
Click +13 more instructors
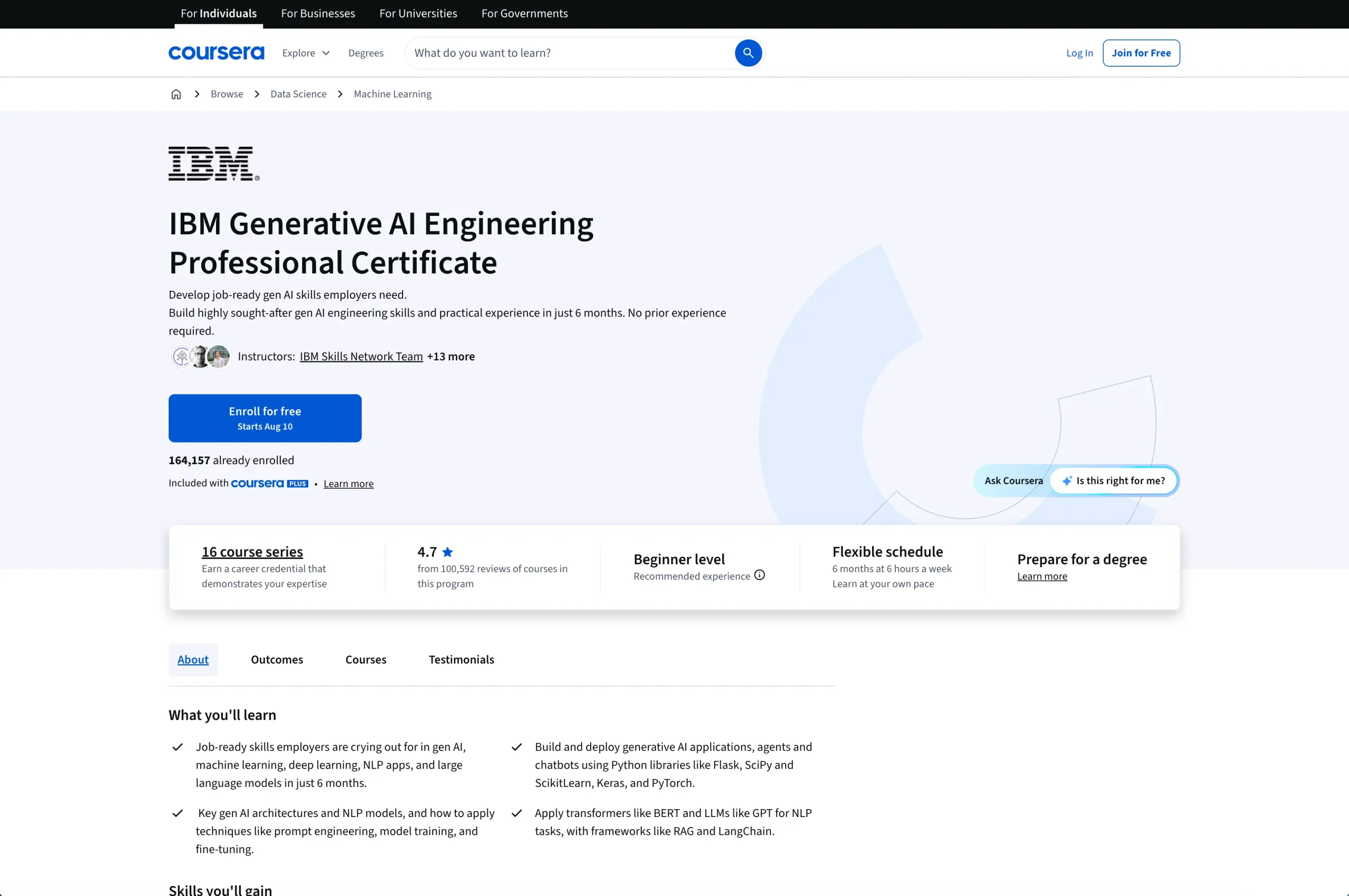451,356
